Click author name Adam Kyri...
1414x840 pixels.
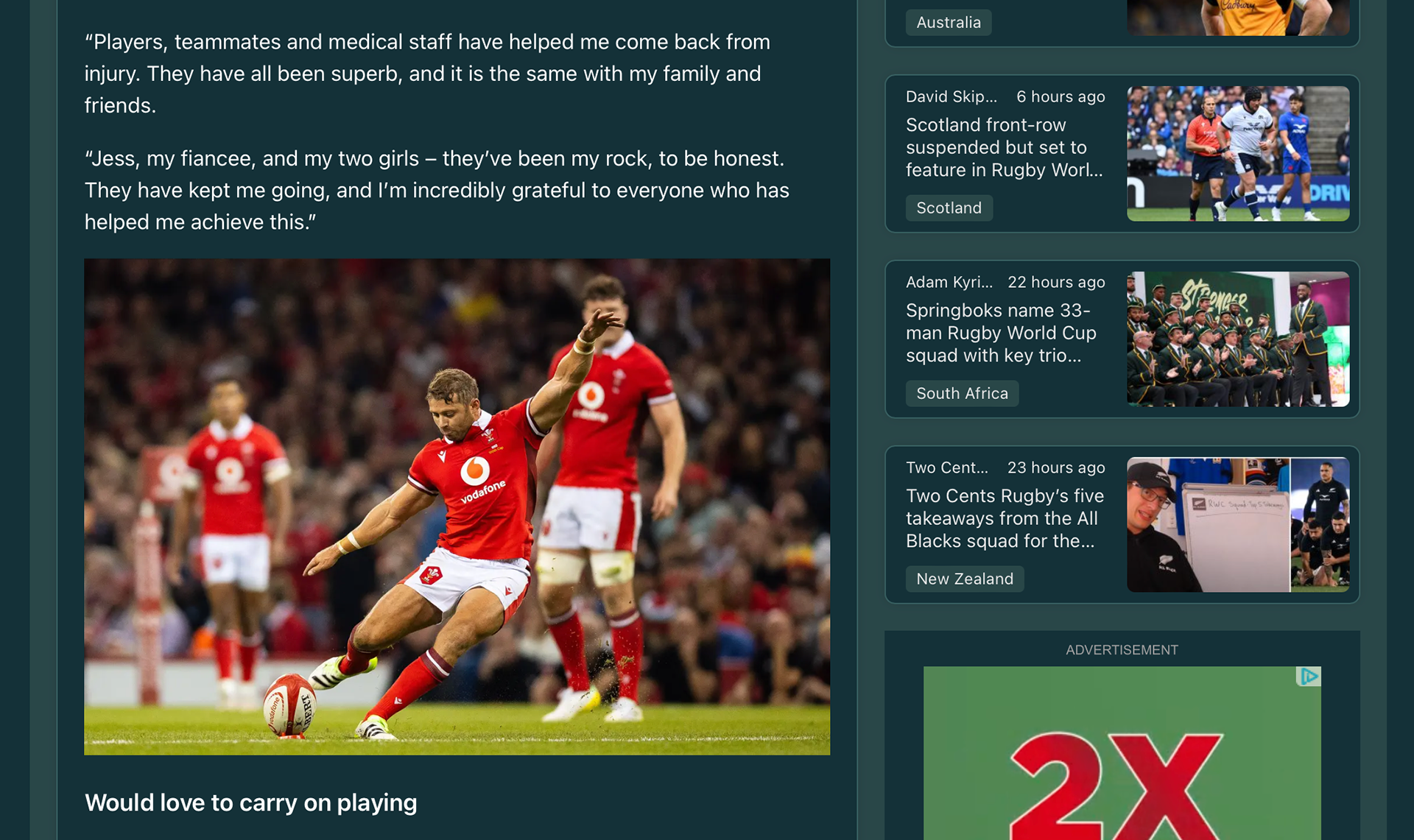(949, 282)
